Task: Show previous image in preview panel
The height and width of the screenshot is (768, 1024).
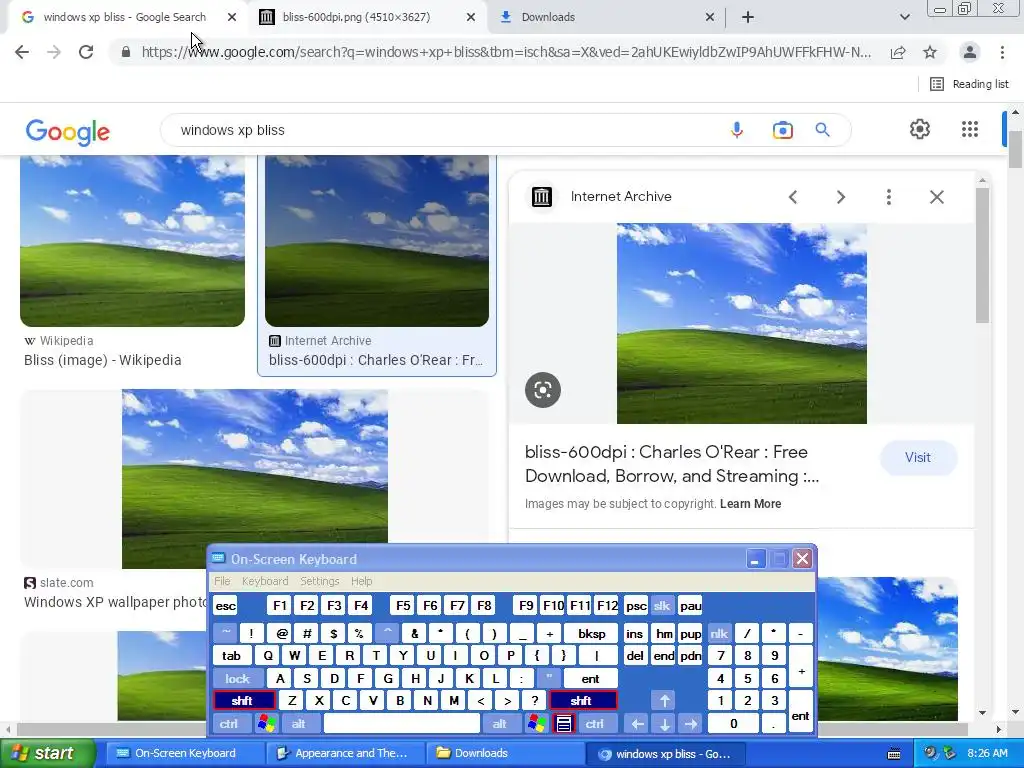Action: [793, 197]
